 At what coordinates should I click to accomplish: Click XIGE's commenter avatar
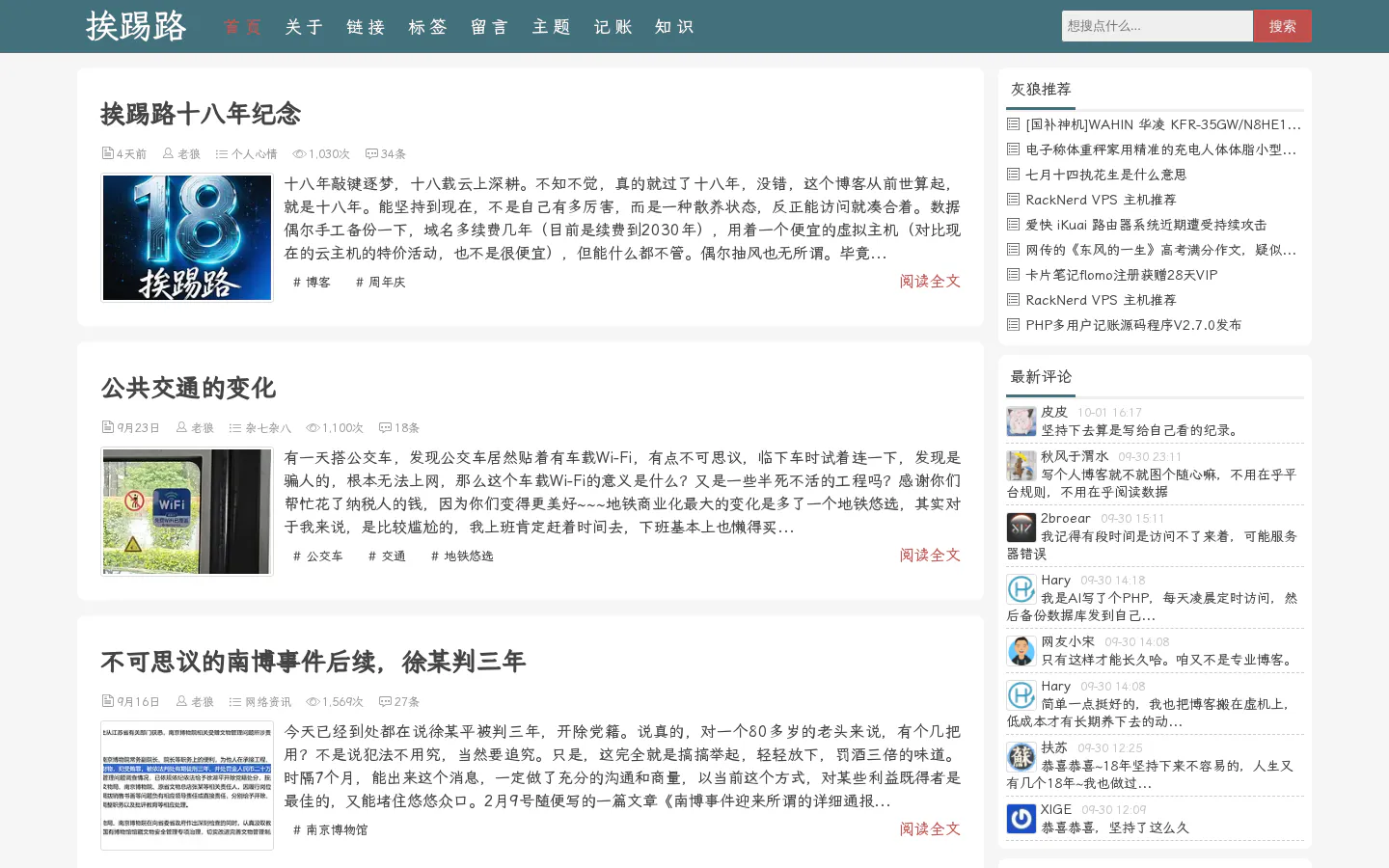(x=1021, y=819)
